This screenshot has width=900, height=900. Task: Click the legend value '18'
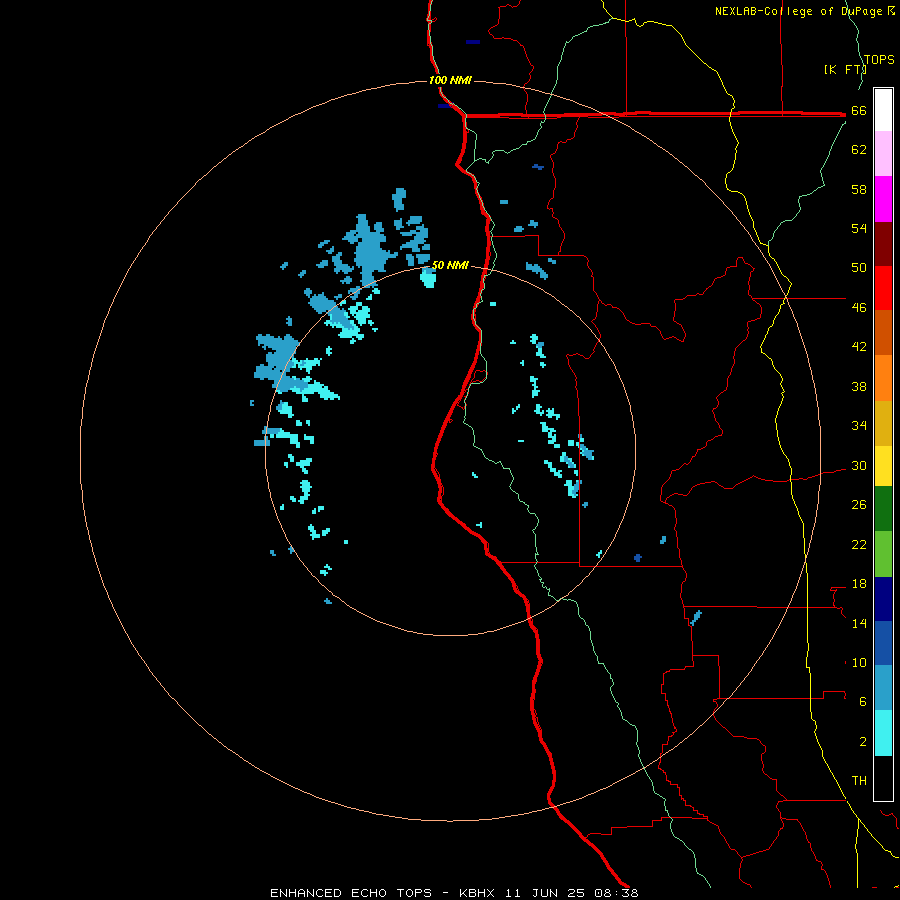(x=859, y=584)
